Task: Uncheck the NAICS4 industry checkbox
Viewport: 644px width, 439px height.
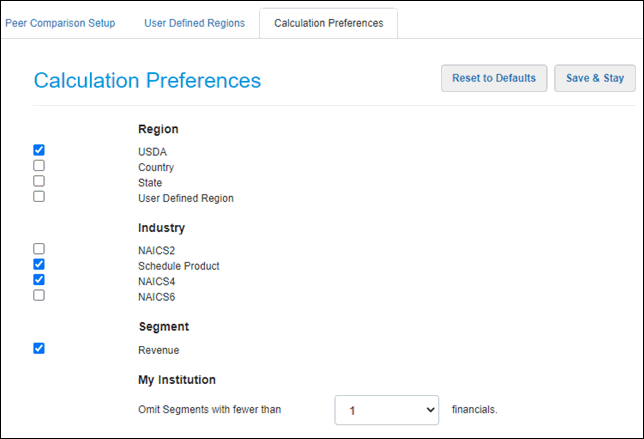Action: pos(39,280)
